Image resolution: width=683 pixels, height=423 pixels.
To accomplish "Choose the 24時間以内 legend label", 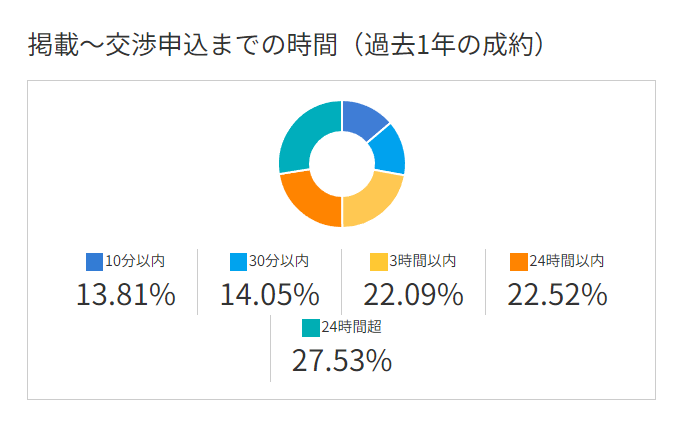I will (567, 261).
